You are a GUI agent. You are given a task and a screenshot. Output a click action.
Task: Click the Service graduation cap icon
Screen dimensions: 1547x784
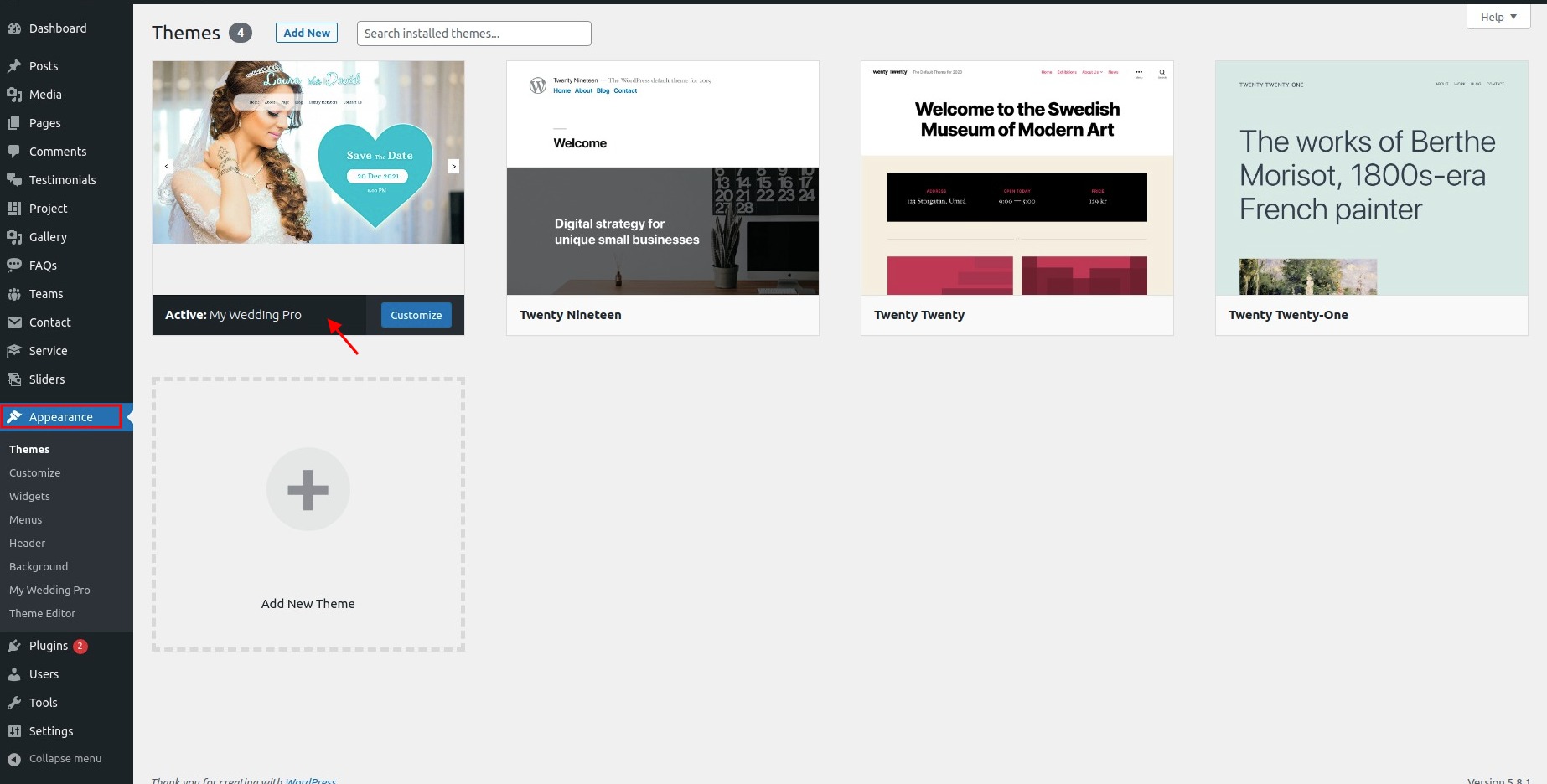(x=14, y=351)
